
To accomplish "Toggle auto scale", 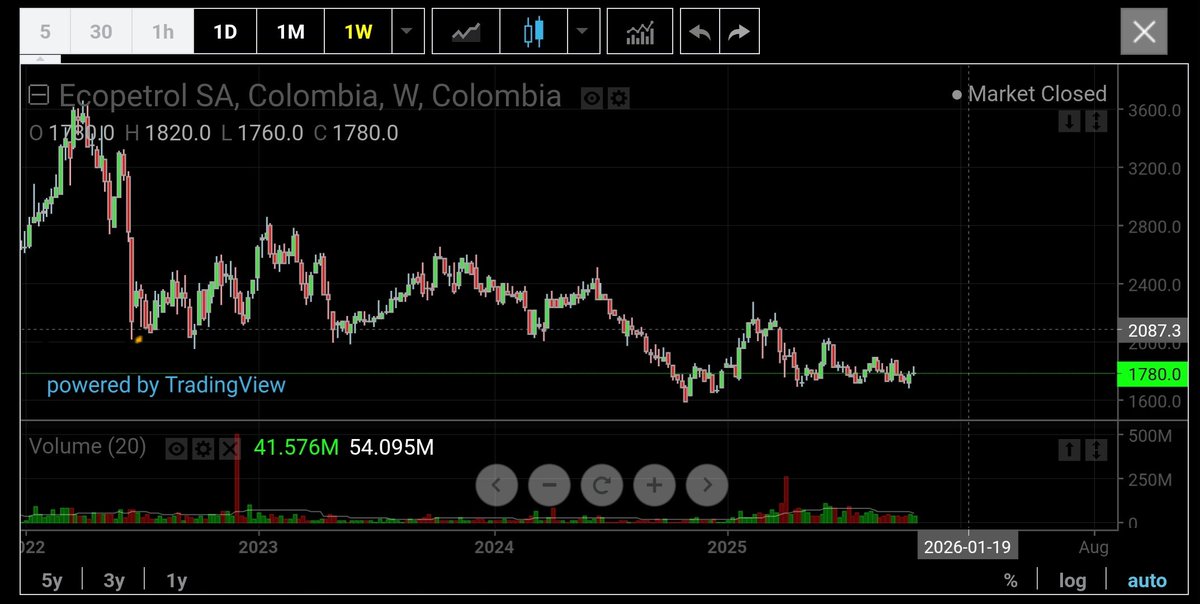I will 1147,580.
